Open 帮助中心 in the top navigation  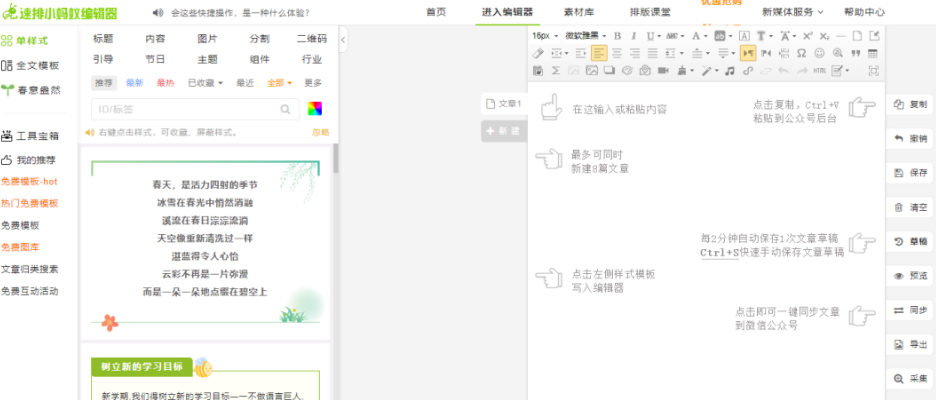[864, 12]
